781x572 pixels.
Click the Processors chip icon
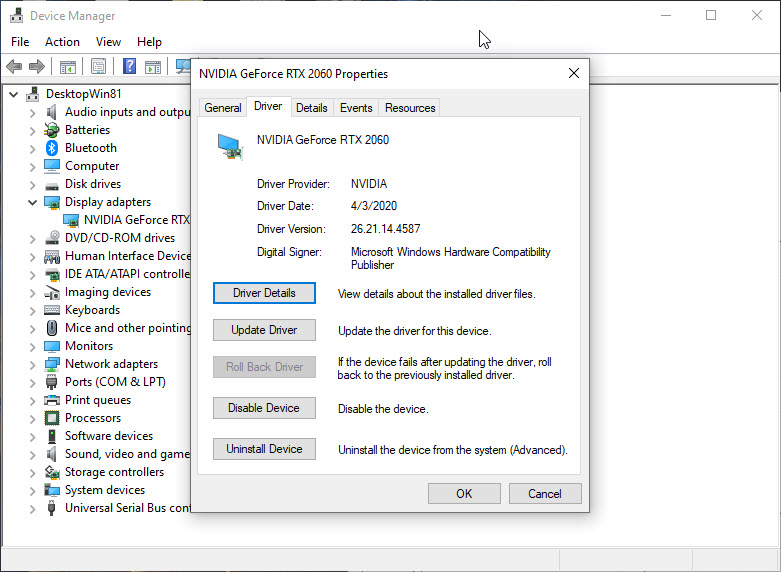(x=52, y=418)
